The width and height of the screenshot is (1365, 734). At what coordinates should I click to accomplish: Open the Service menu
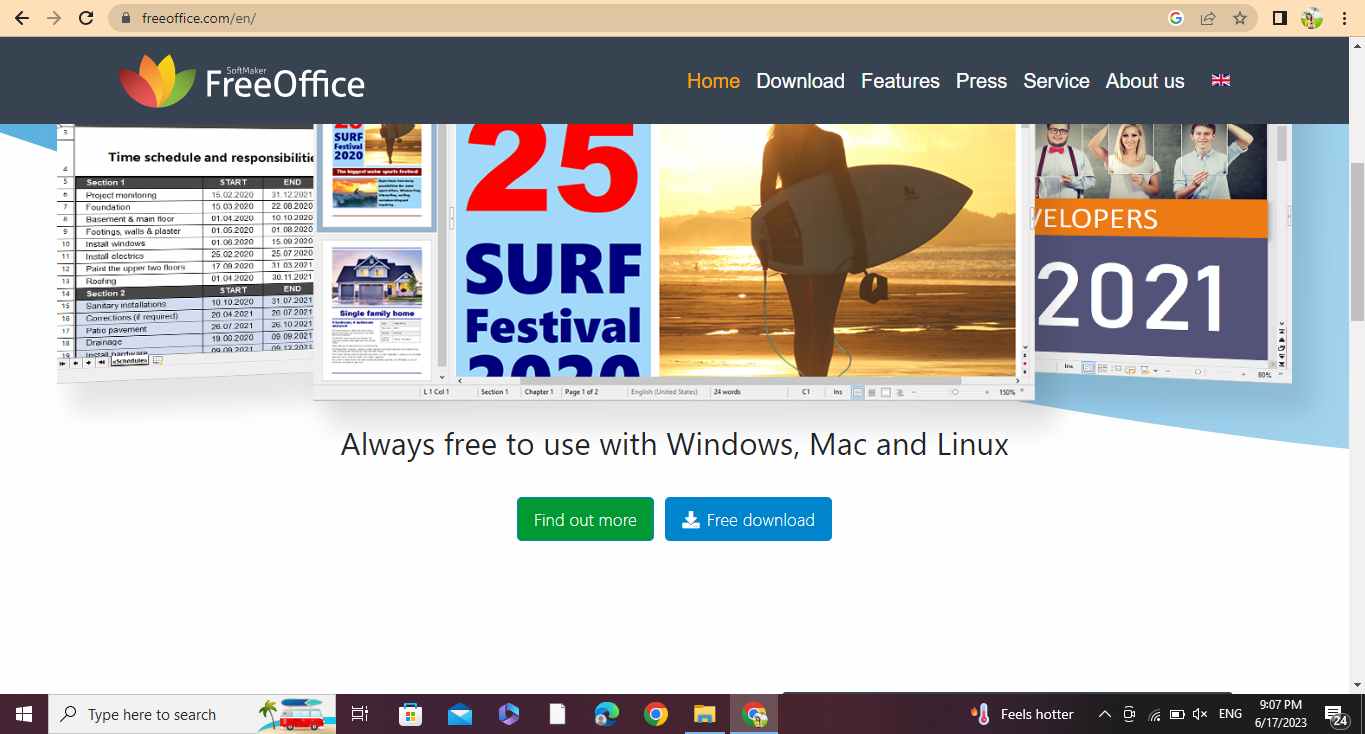coord(1056,81)
